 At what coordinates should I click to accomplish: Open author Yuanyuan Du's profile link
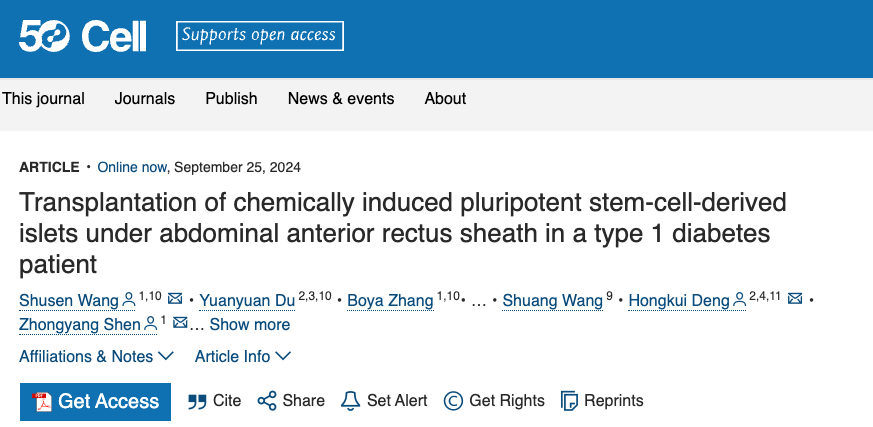pos(247,300)
